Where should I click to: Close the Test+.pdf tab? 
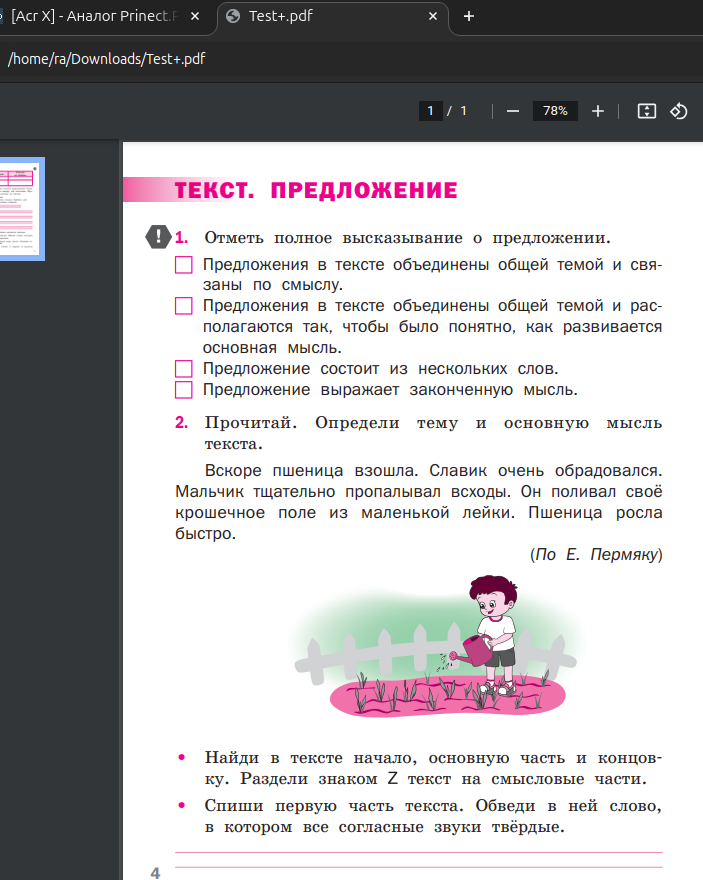[433, 16]
